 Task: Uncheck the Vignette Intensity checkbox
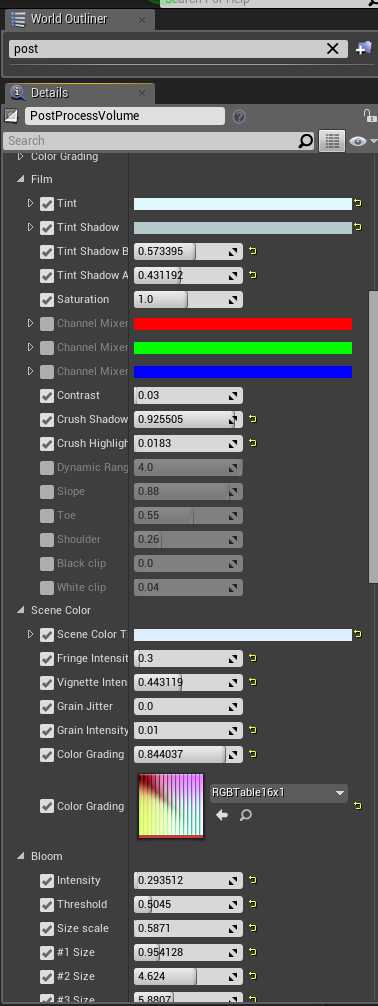click(47, 683)
